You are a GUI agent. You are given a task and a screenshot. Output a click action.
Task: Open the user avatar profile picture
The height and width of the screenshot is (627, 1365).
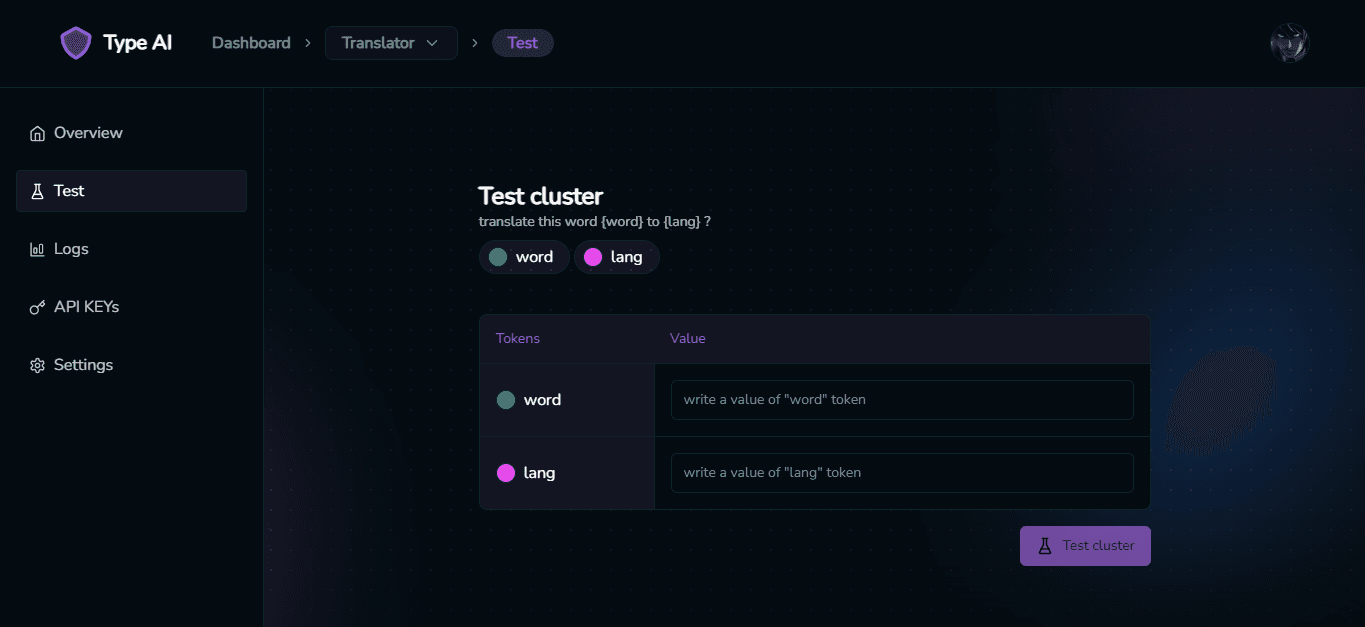pos(1289,43)
